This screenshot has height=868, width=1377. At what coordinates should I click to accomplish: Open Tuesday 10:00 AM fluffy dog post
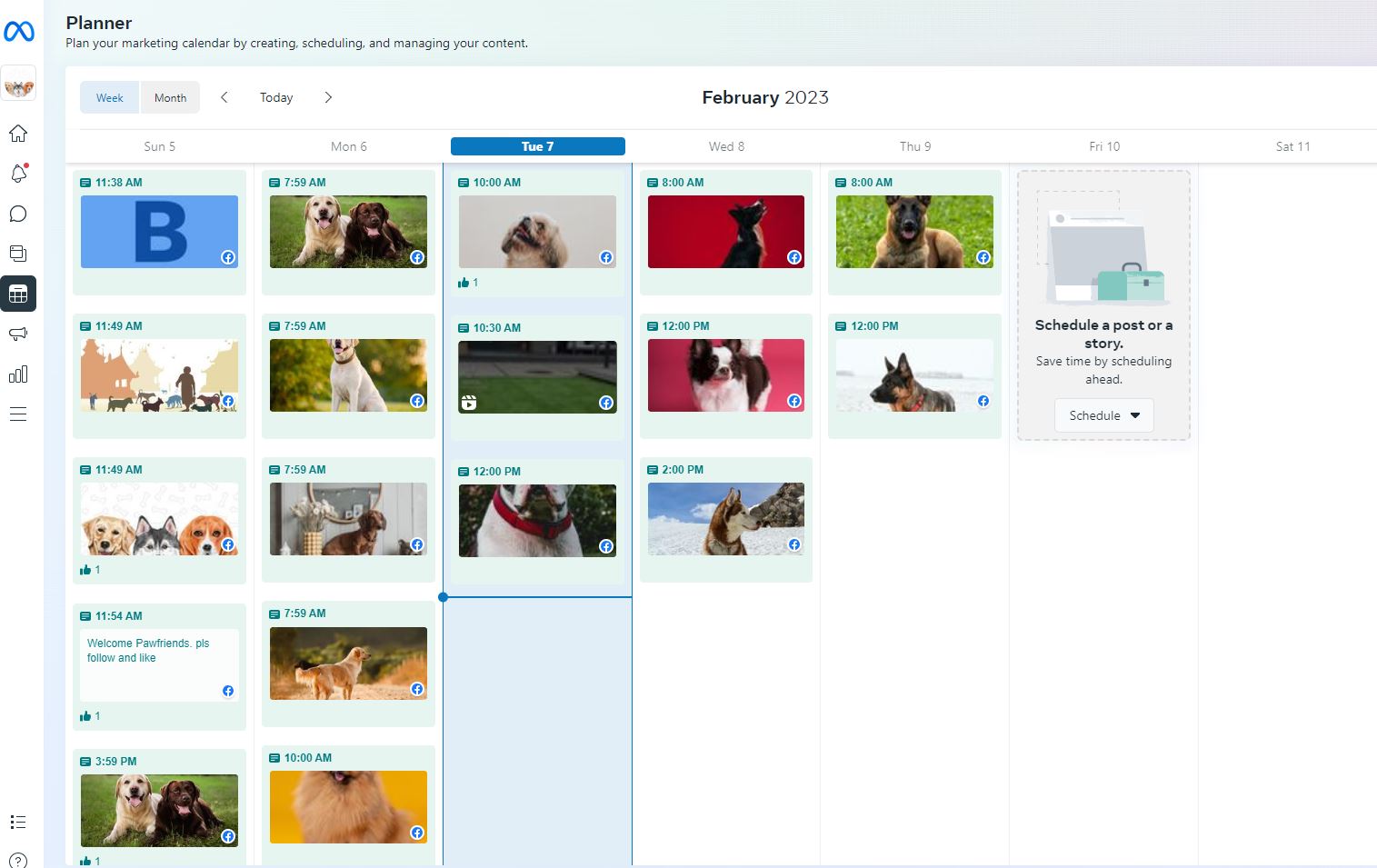click(x=537, y=232)
